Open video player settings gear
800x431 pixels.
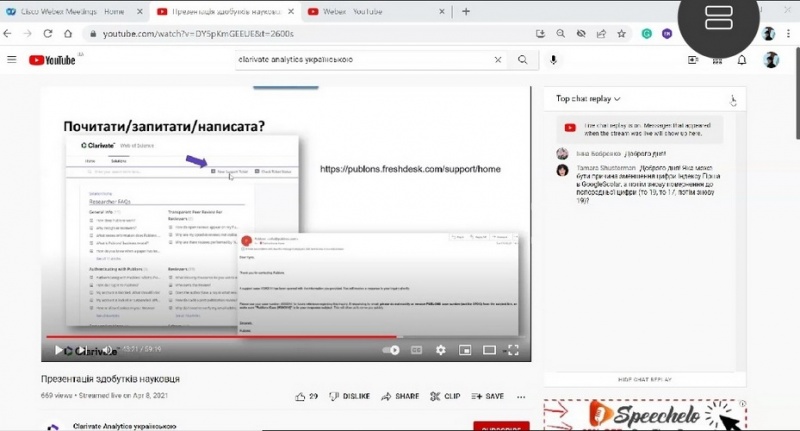click(x=440, y=350)
